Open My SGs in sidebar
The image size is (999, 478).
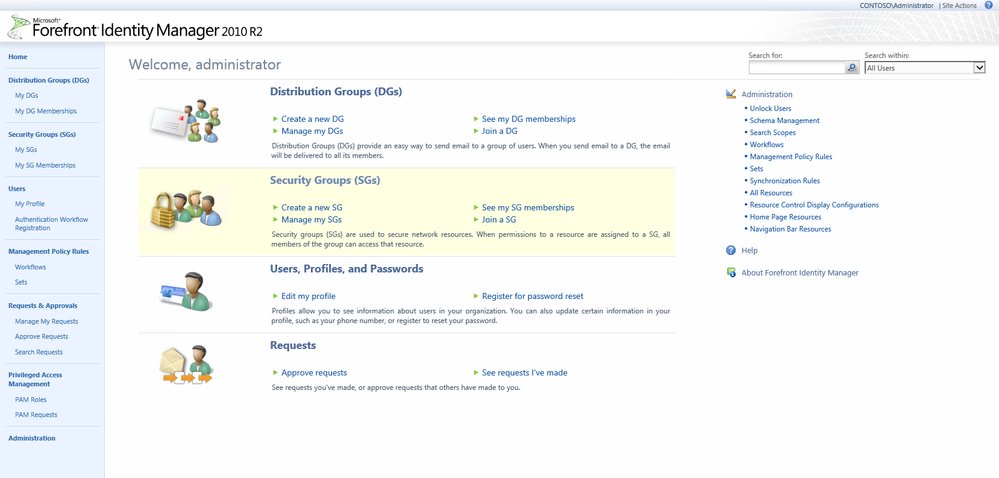tap(26, 150)
